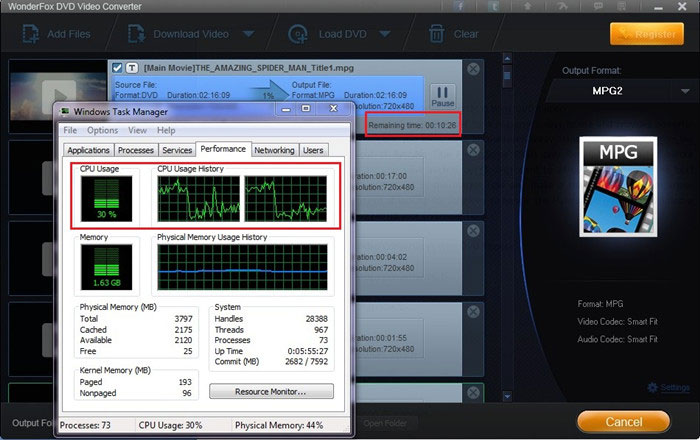
Task: Open the Help menu in Task Manager
Action: pyautogui.click(x=166, y=130)
